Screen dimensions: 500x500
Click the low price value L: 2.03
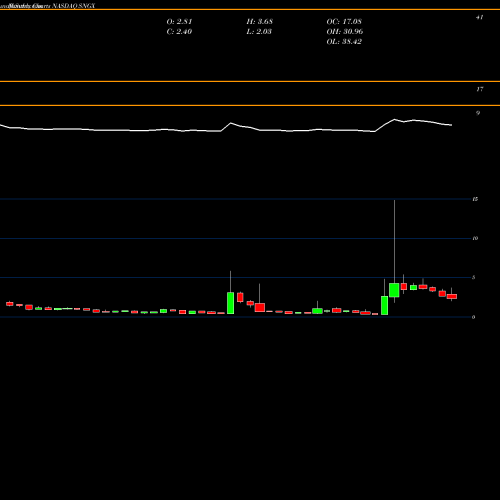pos(259,31)
